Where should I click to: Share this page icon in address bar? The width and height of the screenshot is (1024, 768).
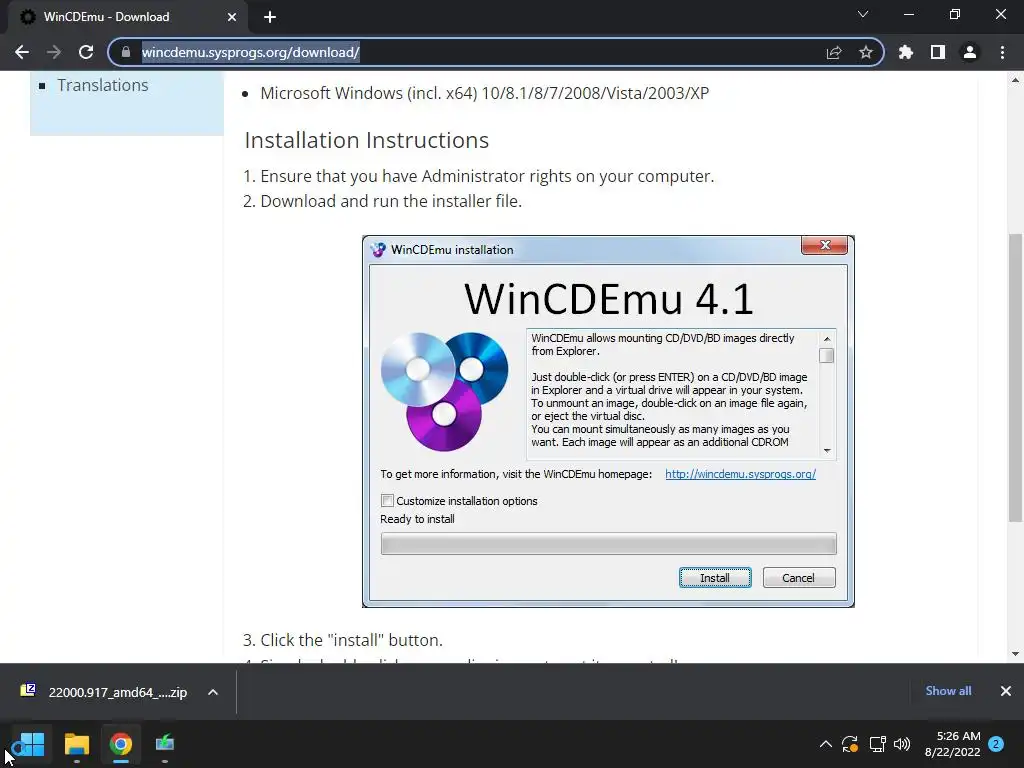pos(834,52)
